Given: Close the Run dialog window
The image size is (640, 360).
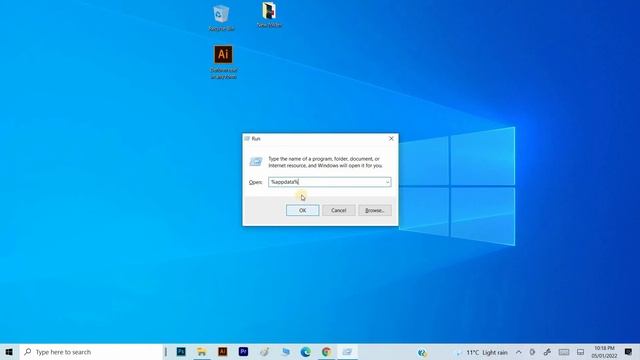Looking at the screenshot, I should tap(391, 139).
